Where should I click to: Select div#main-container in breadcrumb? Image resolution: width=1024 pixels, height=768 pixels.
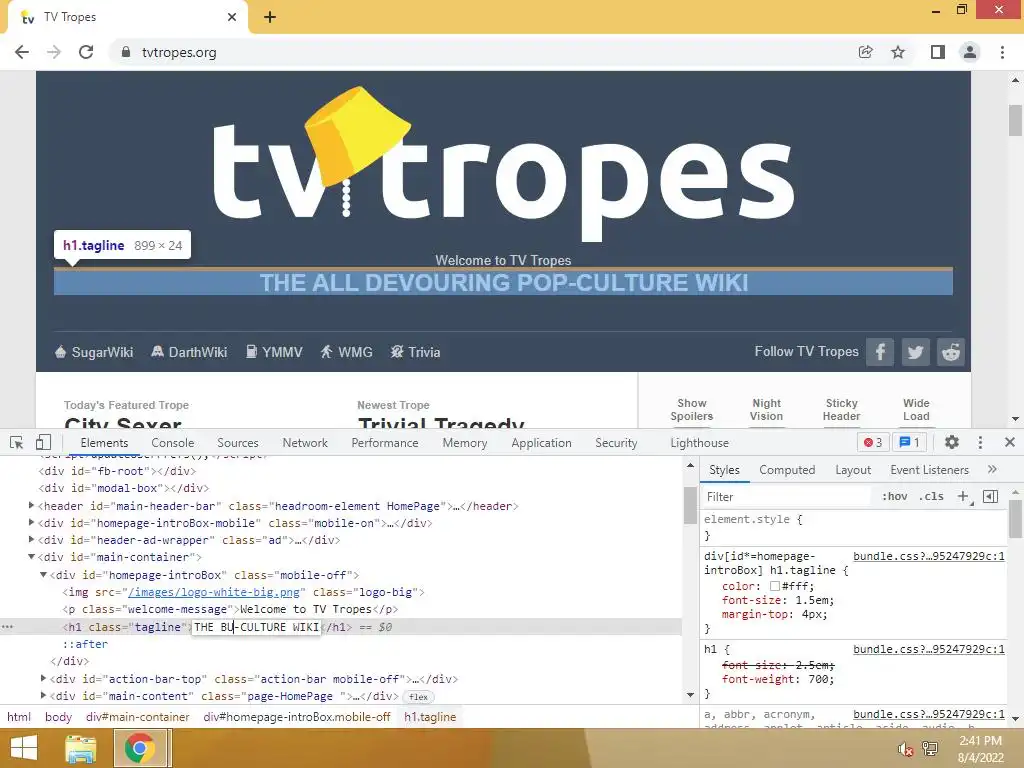pyautogui.click(x=138, y=717)
